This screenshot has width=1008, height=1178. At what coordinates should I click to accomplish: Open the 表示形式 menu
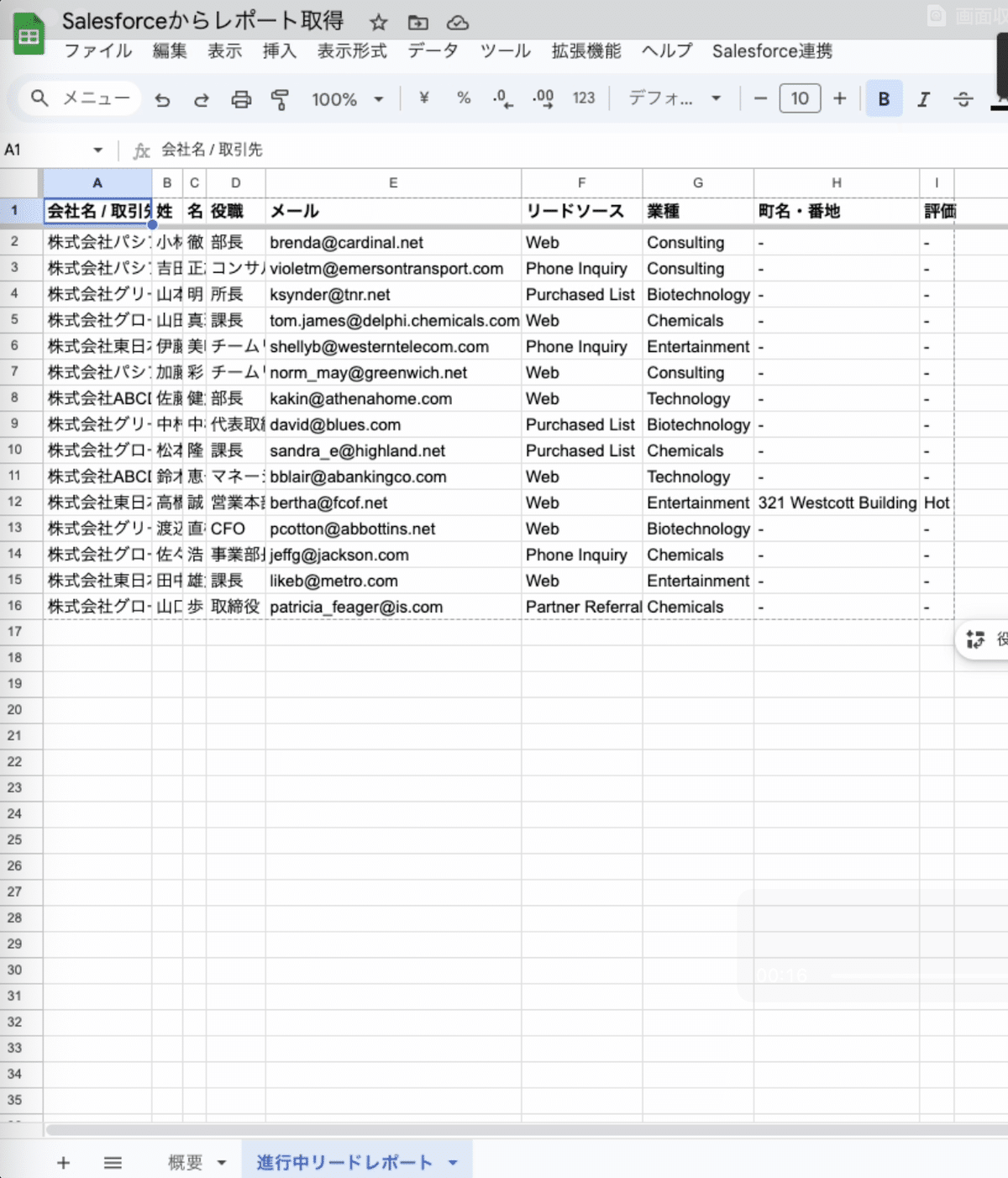pyautogui.click(x=352, y=51)
